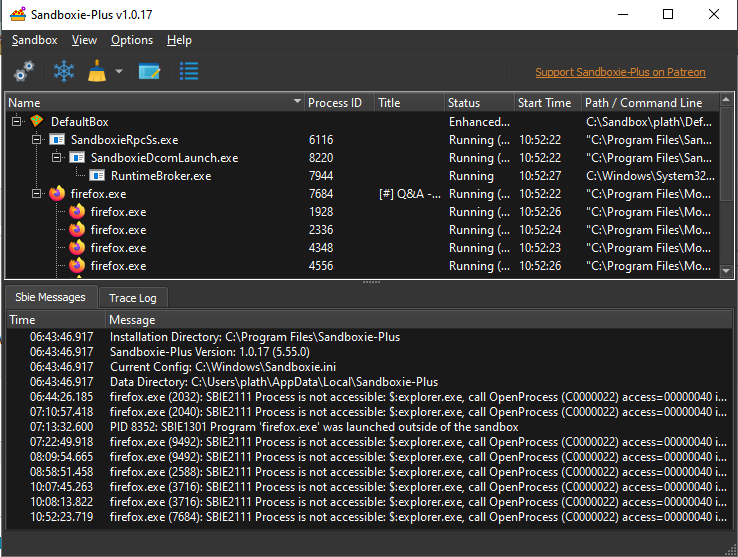Select the DefaultBox sandbox icon
The width and height of the screenshot is (738, 557).
pyautogui.click(x=37, y=122)
